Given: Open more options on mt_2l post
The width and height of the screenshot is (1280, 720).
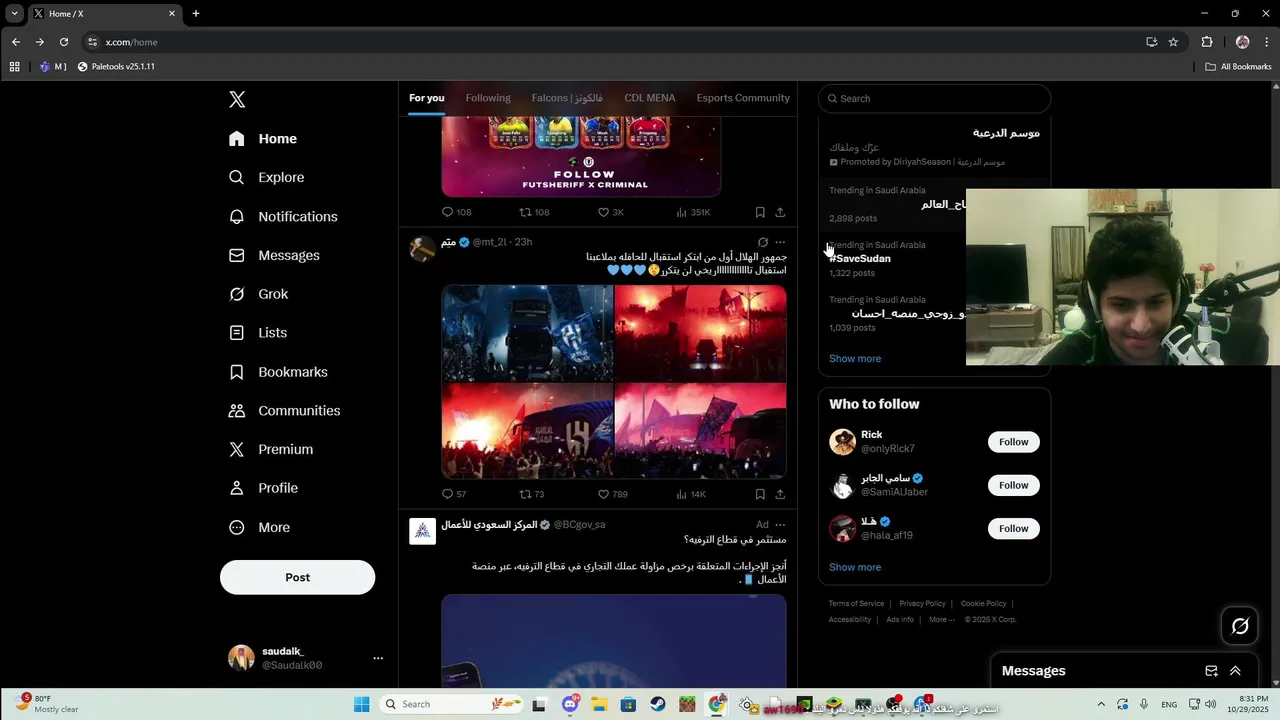Looking at the screenshot, I should pos(780,242).
